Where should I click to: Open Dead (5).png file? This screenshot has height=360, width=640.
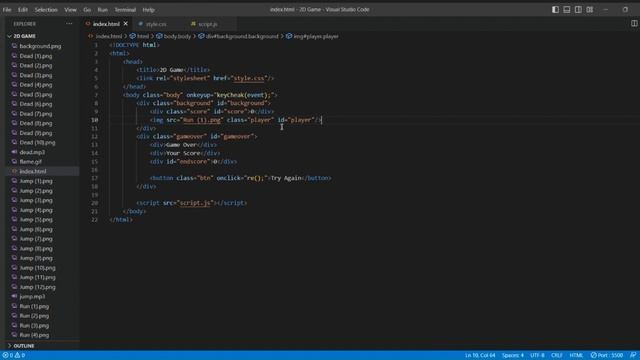coord(36,94)
